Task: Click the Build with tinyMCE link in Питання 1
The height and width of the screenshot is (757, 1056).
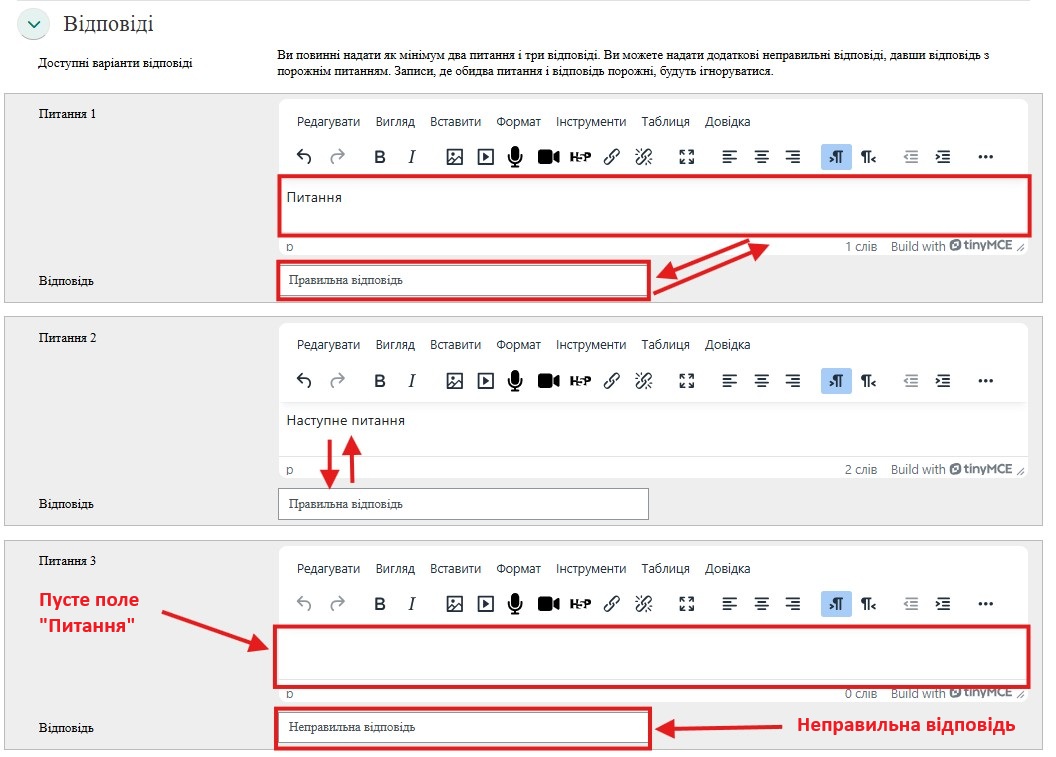Action: coord(951,246)
